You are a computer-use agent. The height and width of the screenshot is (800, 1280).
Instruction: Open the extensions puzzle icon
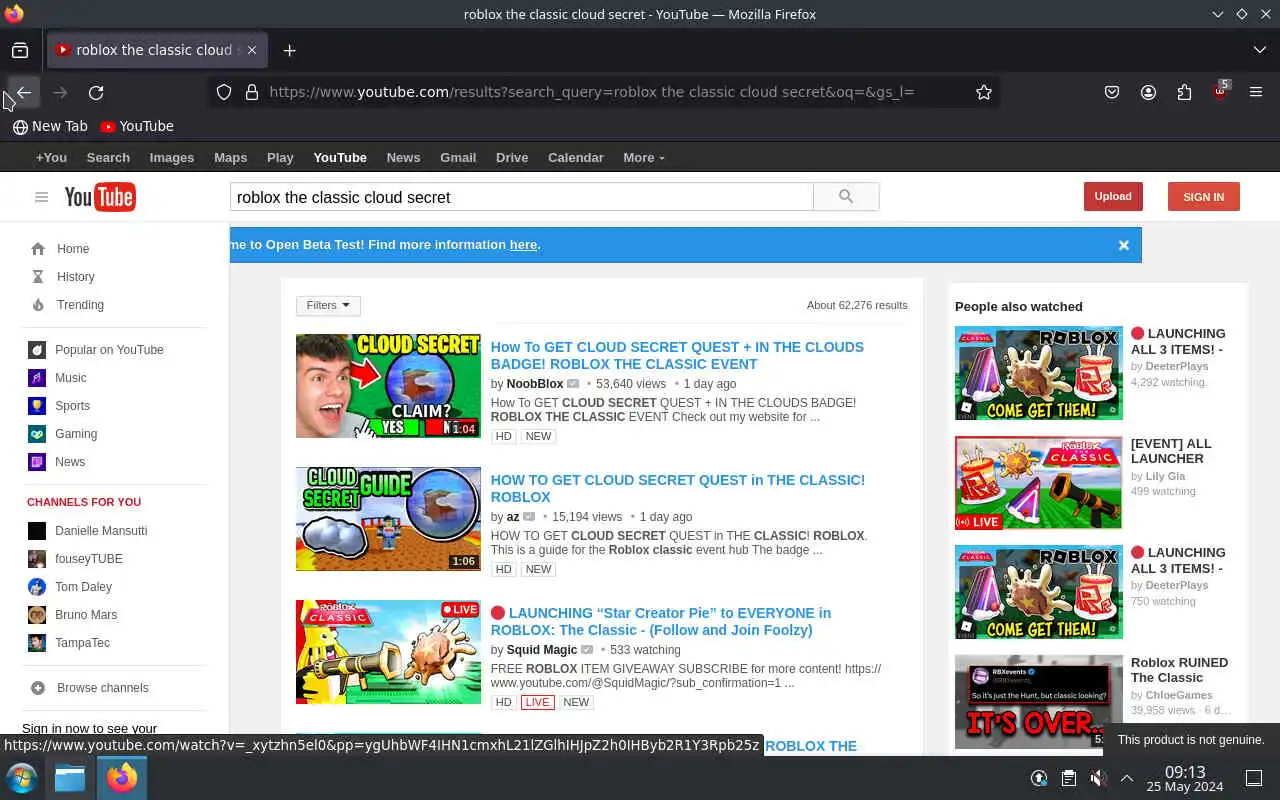pos(1184,92)
